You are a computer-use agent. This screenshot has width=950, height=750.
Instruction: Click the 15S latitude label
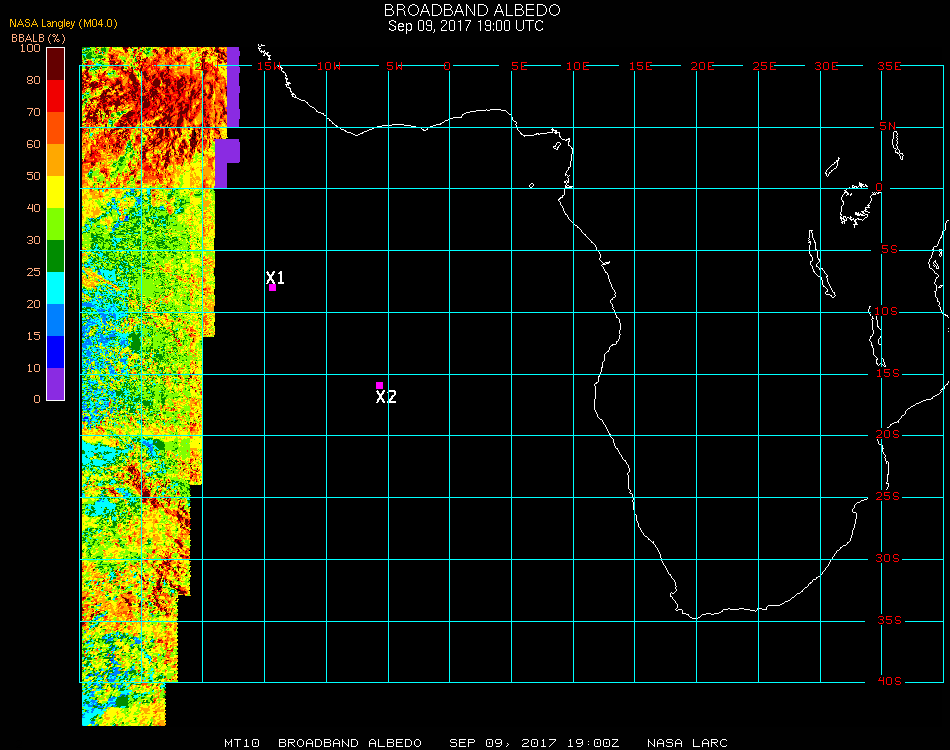click(x=888, y=373)
